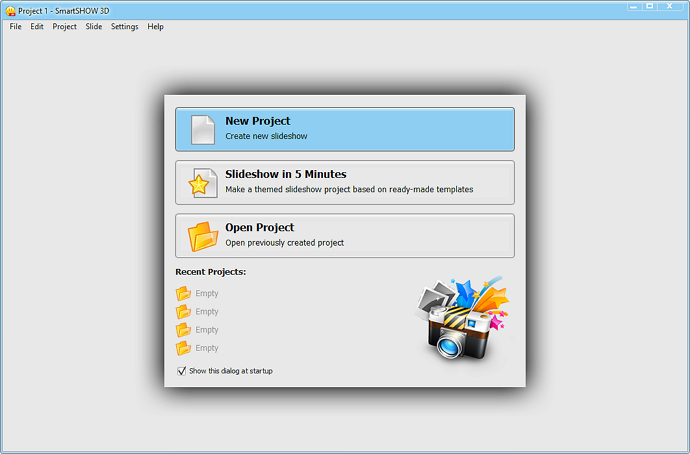Image resolution: width=690 pixels, height=454 pixels.
Task: Open the Slide menu
Action: pos(94,26)
